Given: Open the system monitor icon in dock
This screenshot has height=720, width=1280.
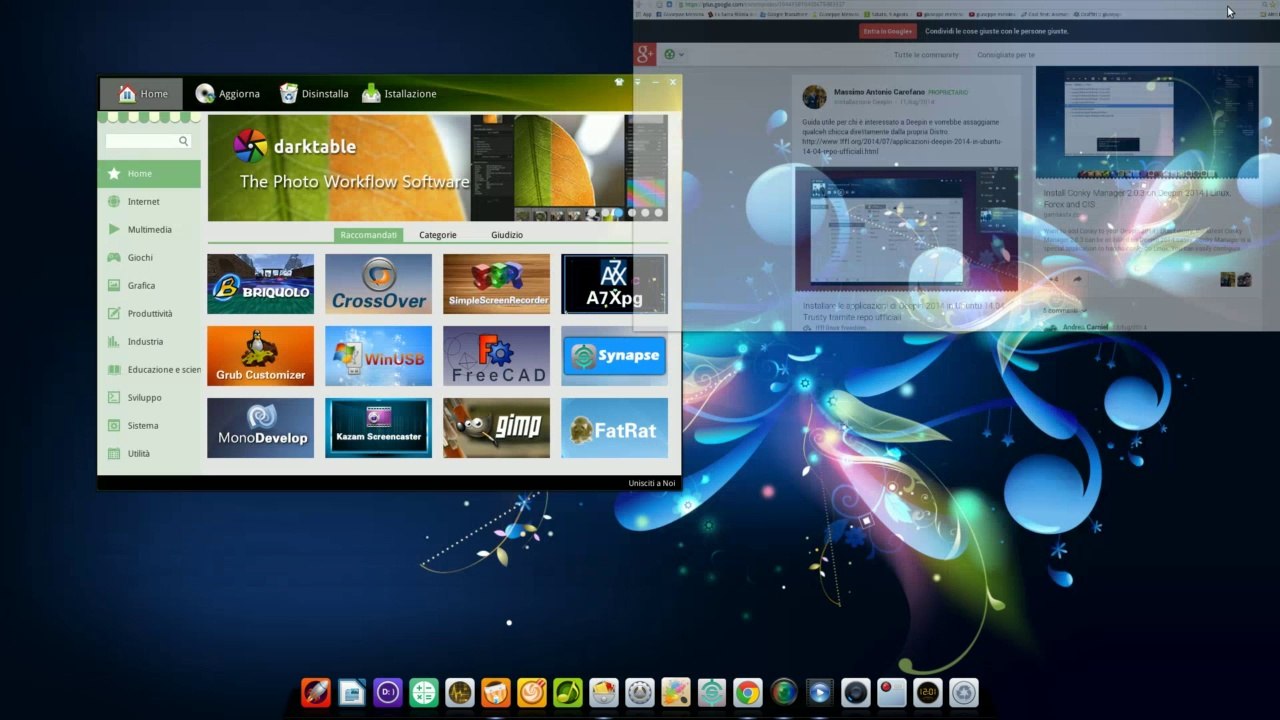Looking at the screenshot, I should click(460, 692).
